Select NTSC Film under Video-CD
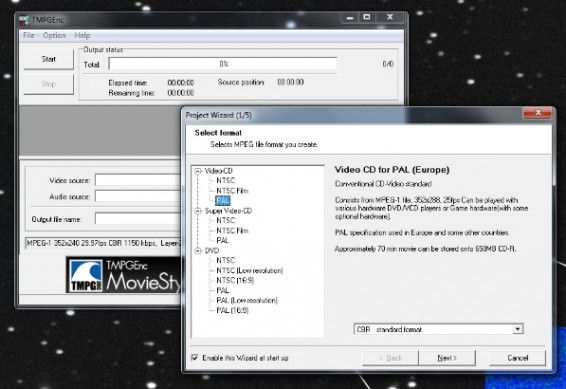566x389 pixels. coord(232,191)
